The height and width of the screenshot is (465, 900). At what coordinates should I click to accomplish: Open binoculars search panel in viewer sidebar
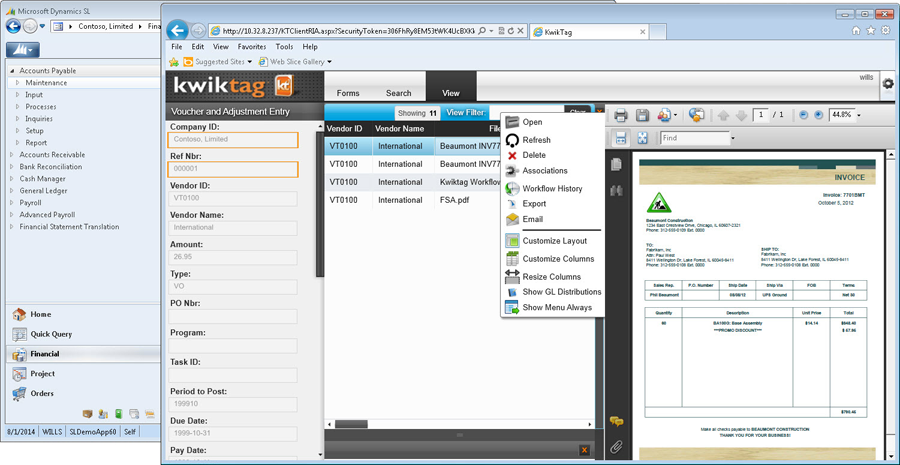[617, 191]
